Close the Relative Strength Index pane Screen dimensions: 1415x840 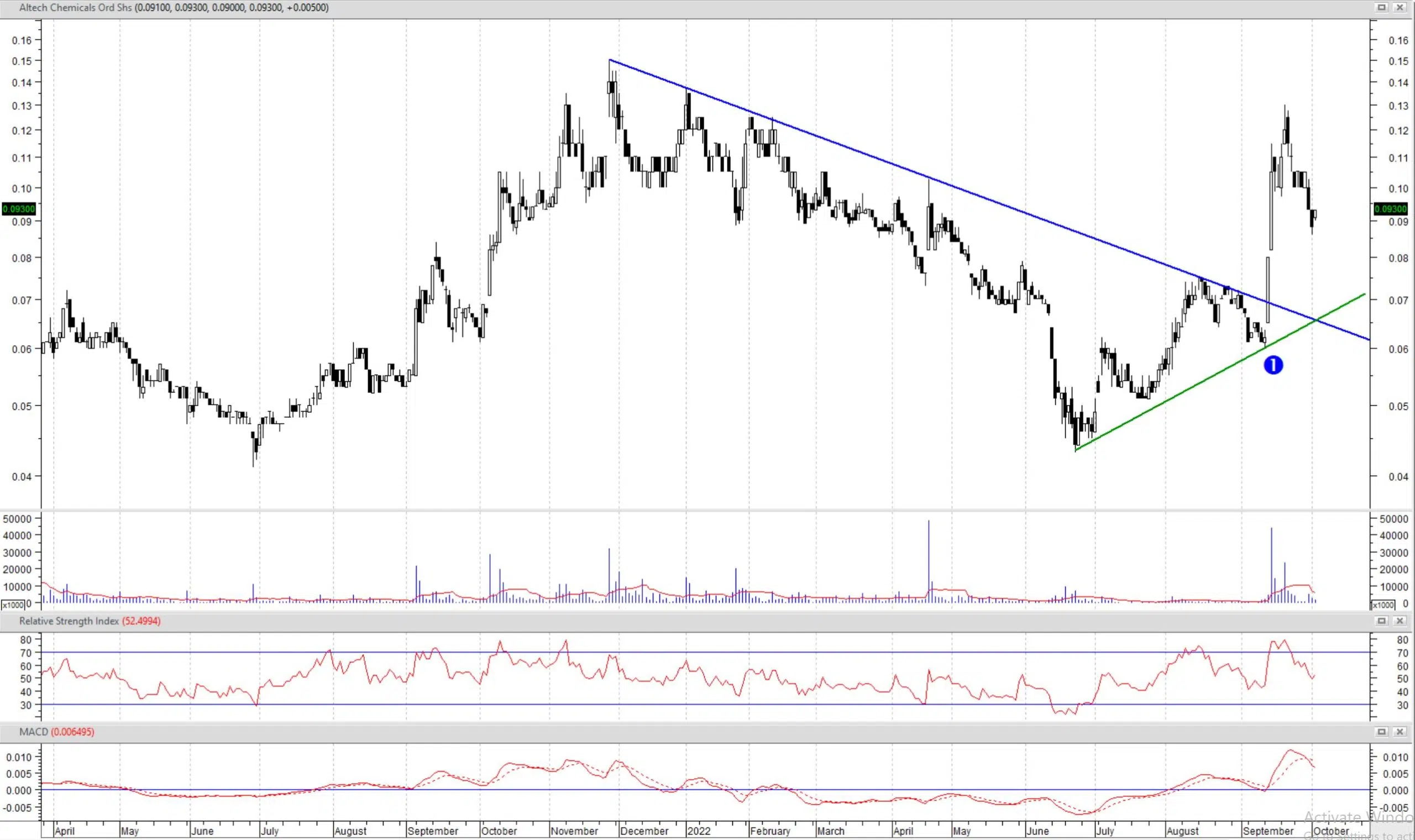pyautogui.click(x=1400, y=621)
